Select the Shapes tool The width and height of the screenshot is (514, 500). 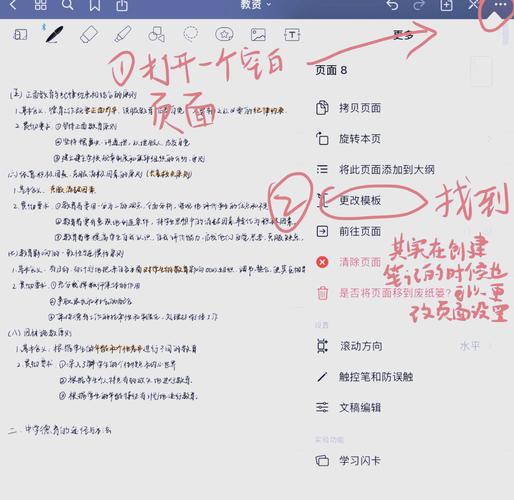pyautogui.click(x=156, y=34)
